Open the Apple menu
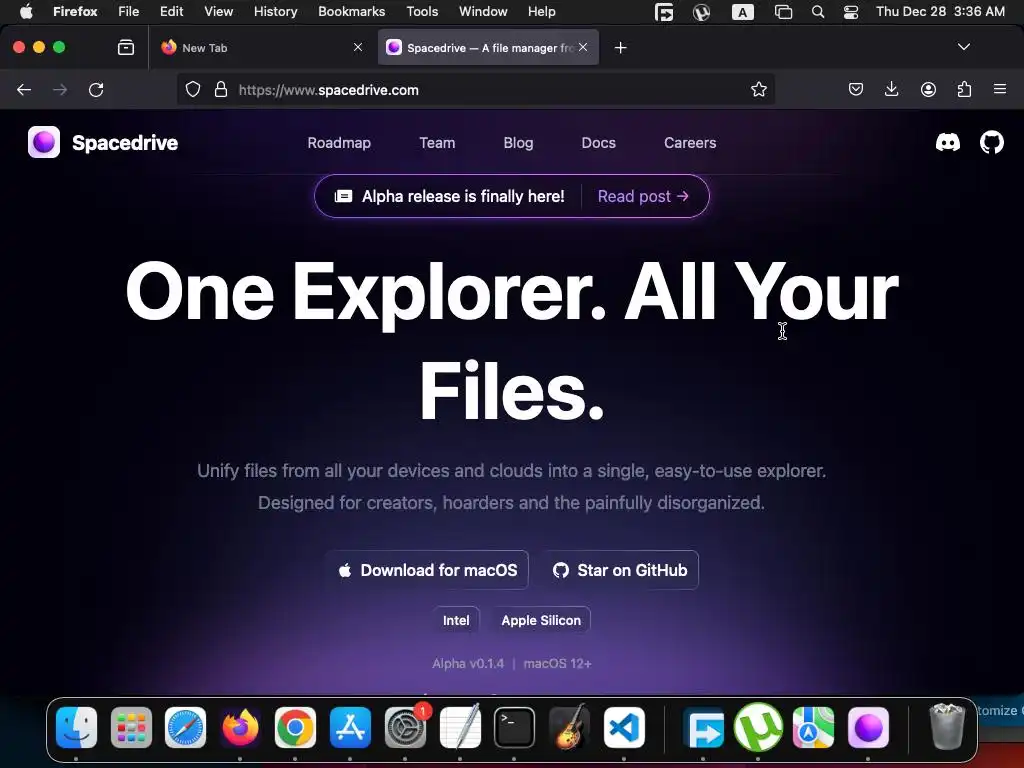Screen dimensions: 1024x768 click(26, 11)
